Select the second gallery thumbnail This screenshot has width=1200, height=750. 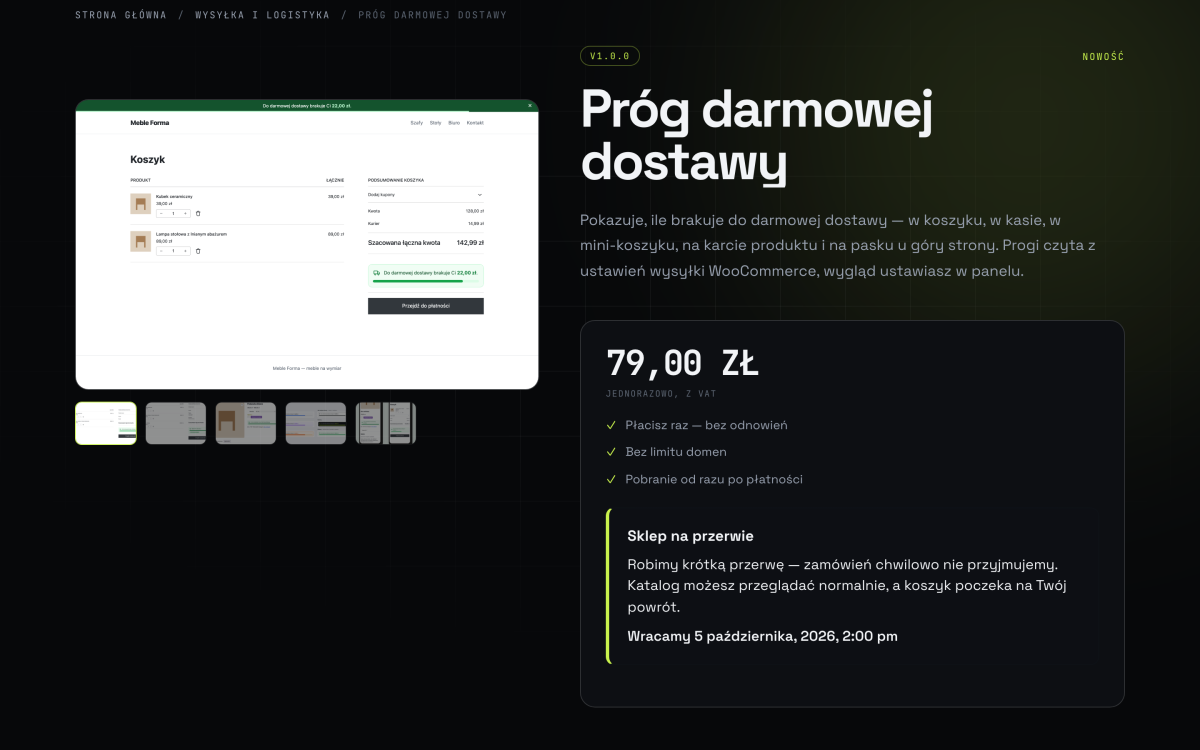coord(176,423)
